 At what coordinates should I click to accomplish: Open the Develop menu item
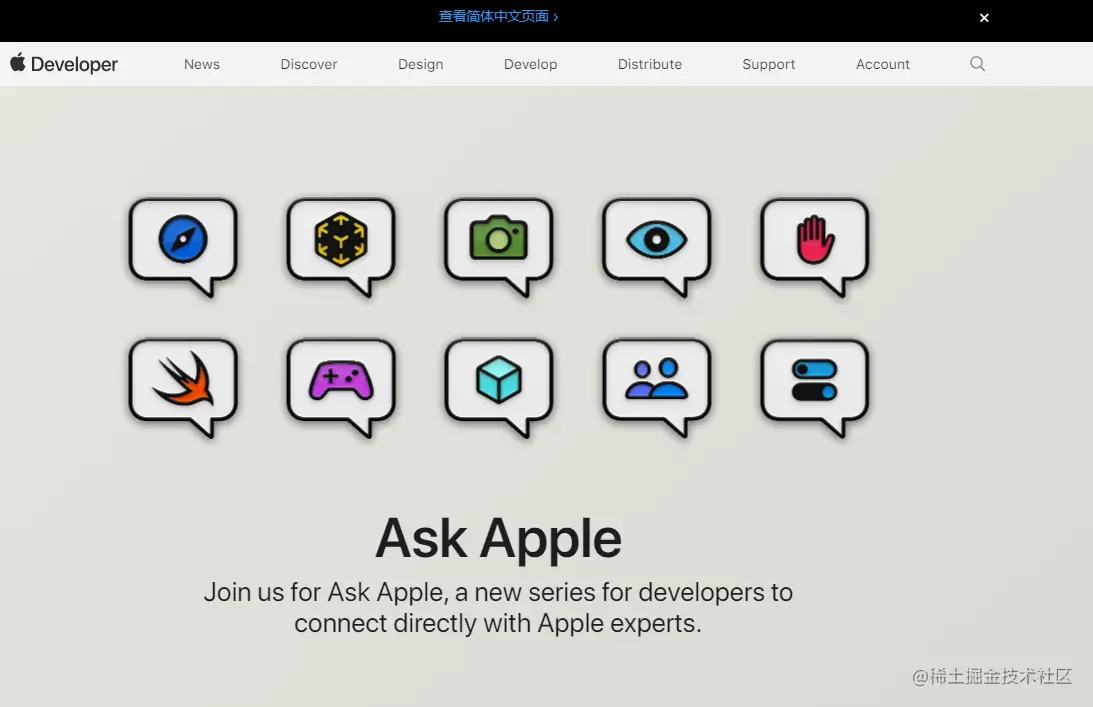pos(530,64)
